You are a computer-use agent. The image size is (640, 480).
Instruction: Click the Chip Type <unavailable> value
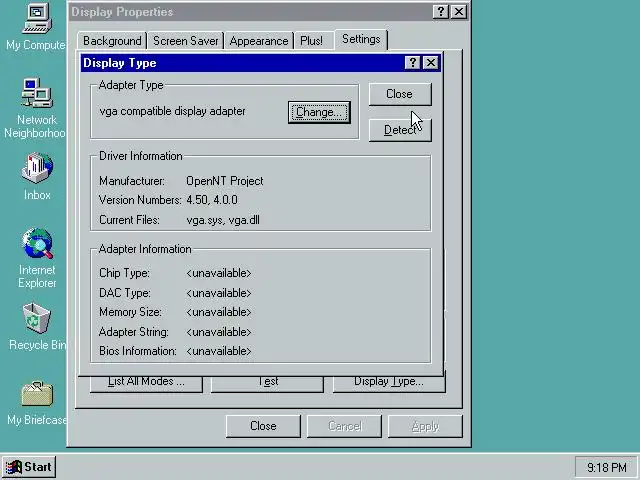(219, 273)
